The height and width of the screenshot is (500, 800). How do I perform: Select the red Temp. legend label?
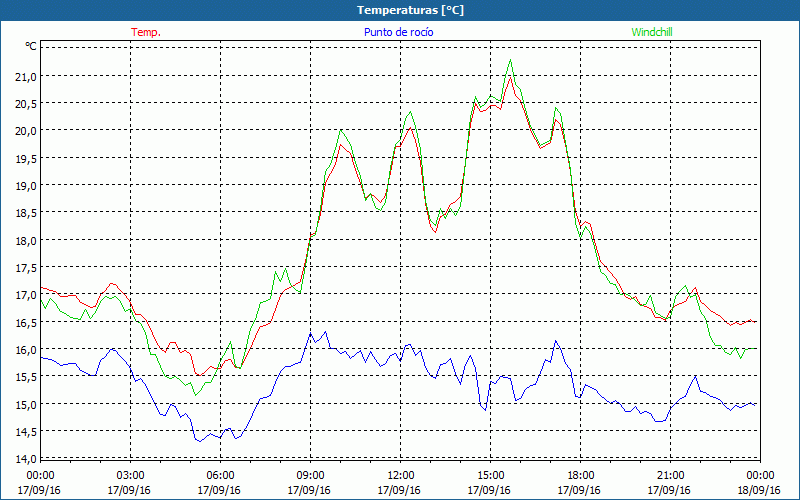tap(146, 32)
